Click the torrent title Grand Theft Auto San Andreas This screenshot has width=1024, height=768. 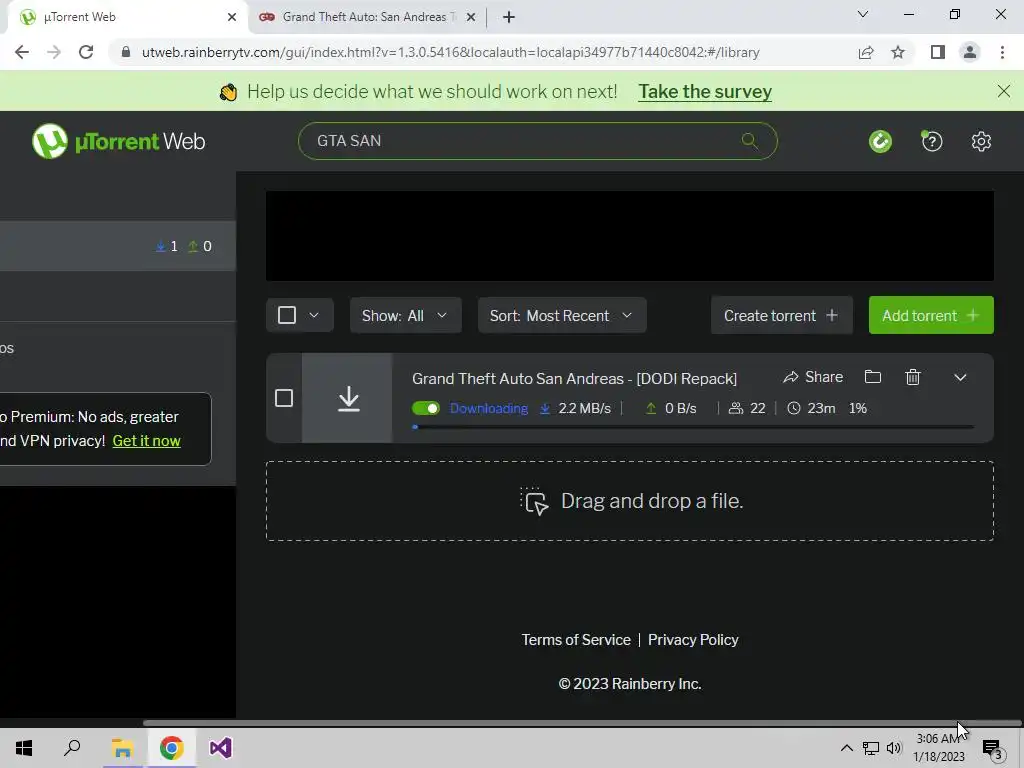575,379
